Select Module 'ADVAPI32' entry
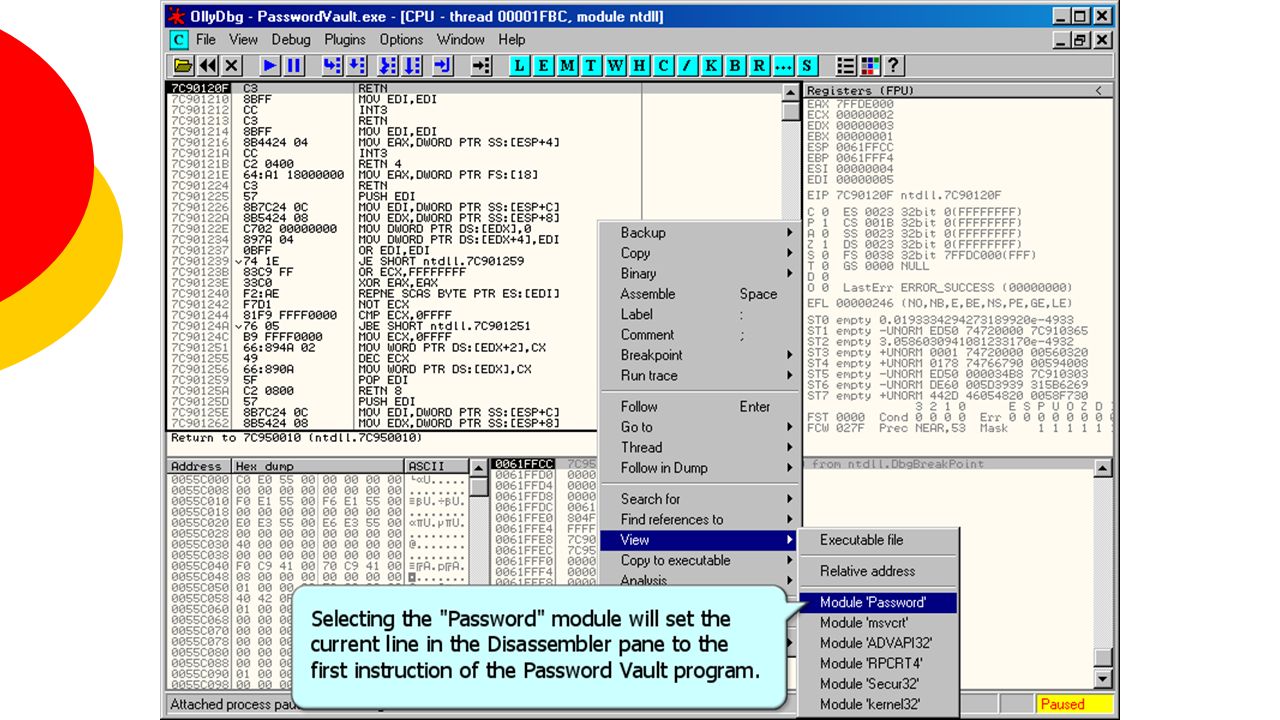 (x=879, y=643)
